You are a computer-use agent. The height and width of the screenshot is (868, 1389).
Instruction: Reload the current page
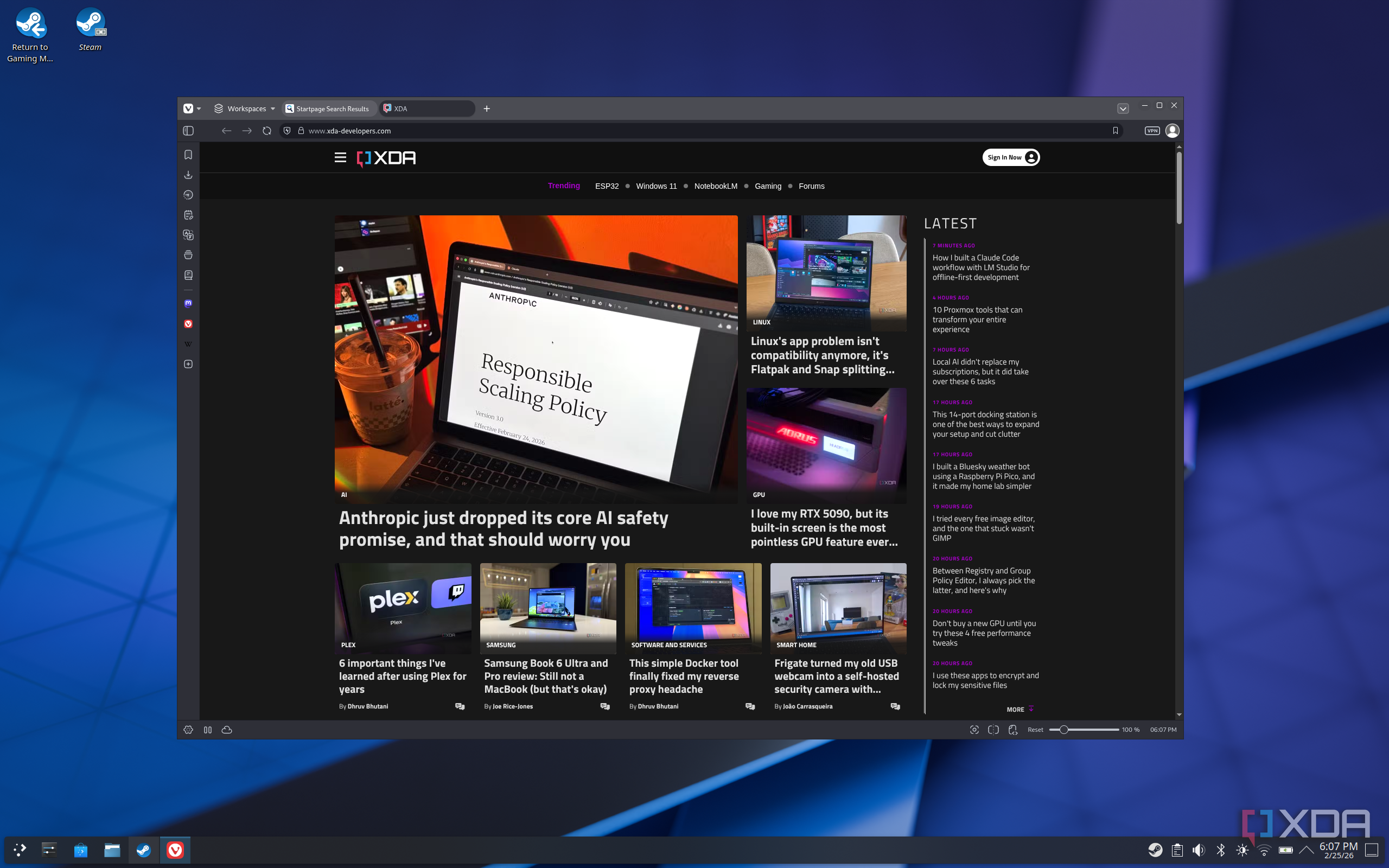coord(267,131)
